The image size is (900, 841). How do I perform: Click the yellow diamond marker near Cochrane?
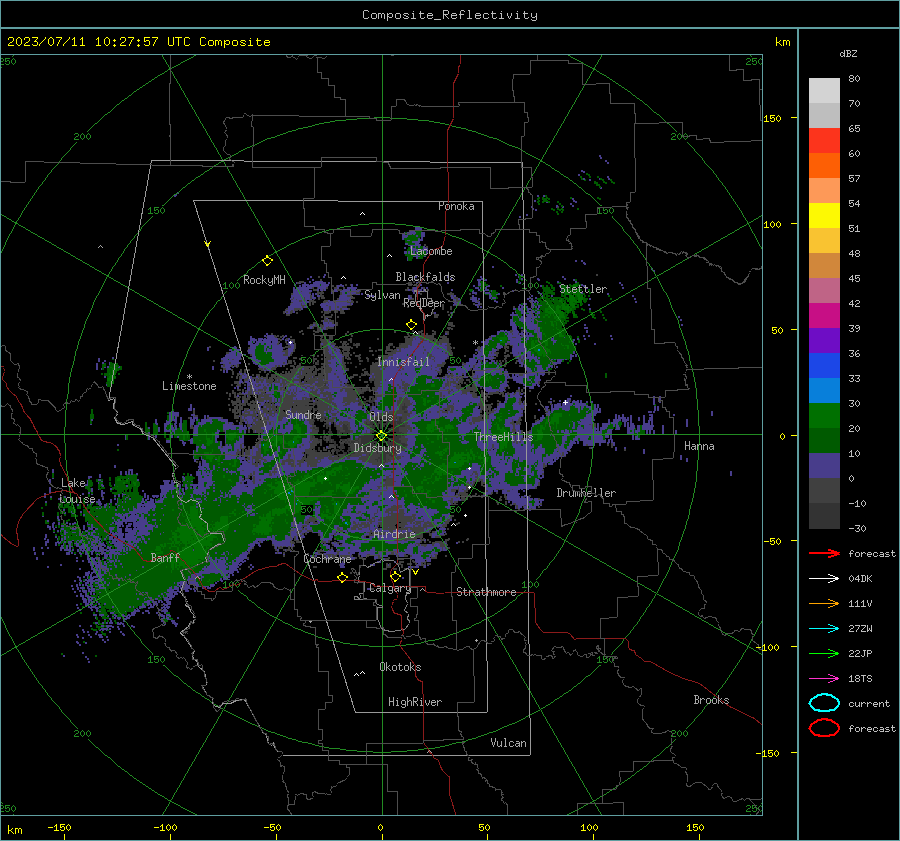(342, 577)
